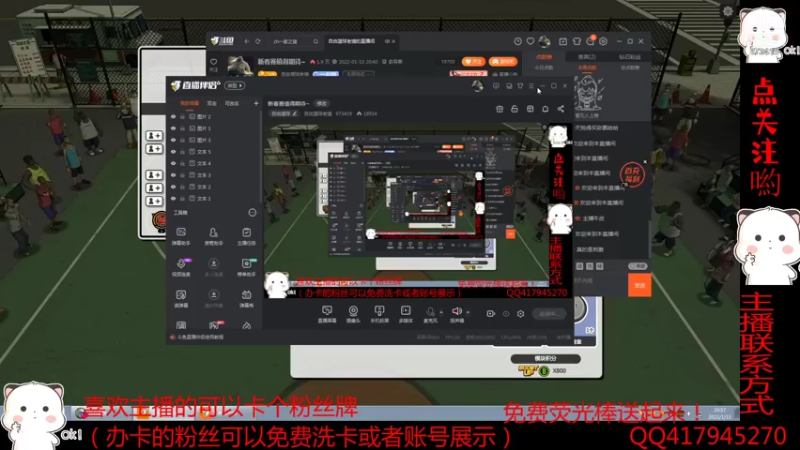Open the 弹幕助手 tool
This screenshot has height=450, width=800.
click(x=181, y=237)
